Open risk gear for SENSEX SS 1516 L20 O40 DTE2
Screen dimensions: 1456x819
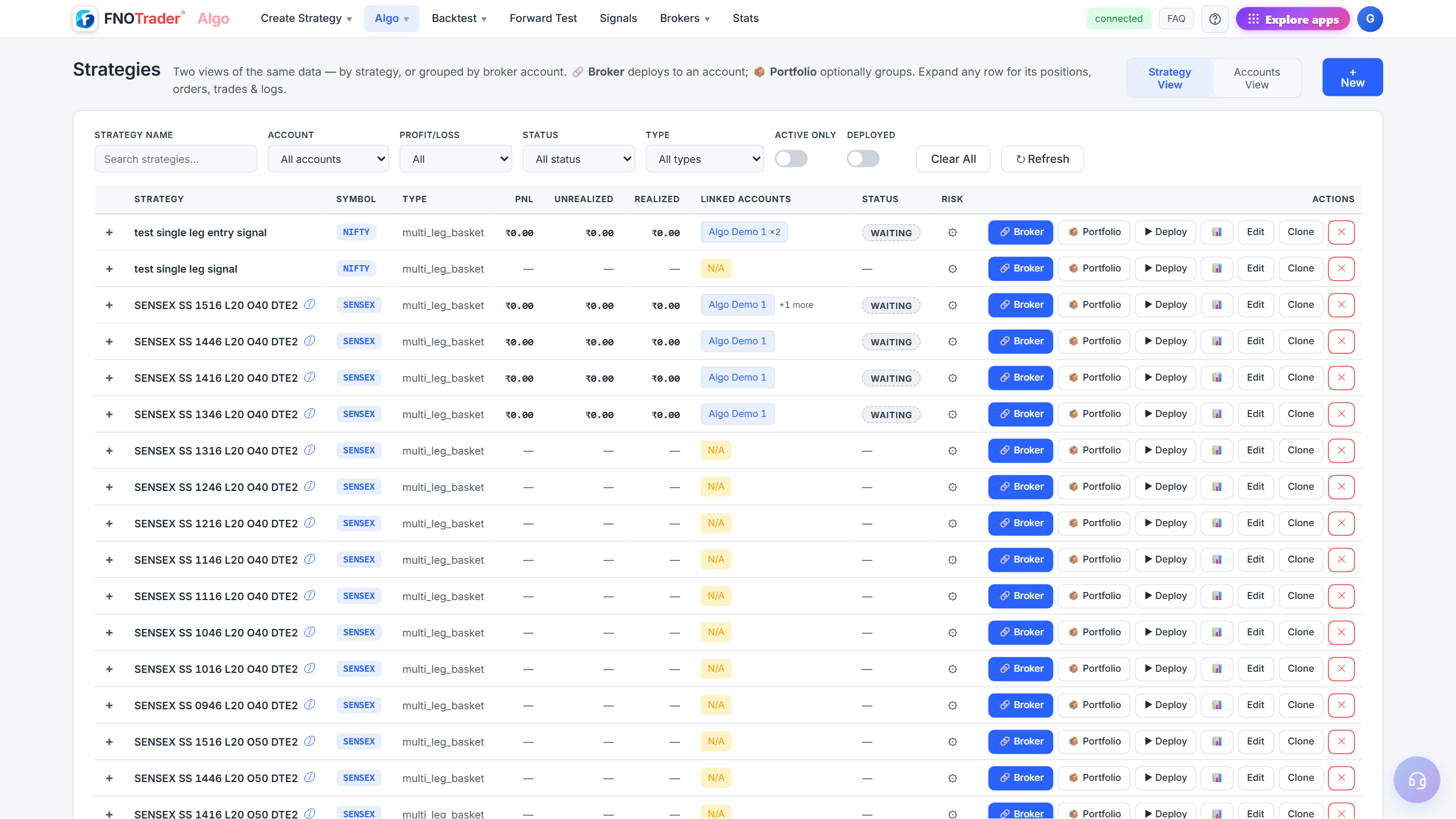click(953, 306)
